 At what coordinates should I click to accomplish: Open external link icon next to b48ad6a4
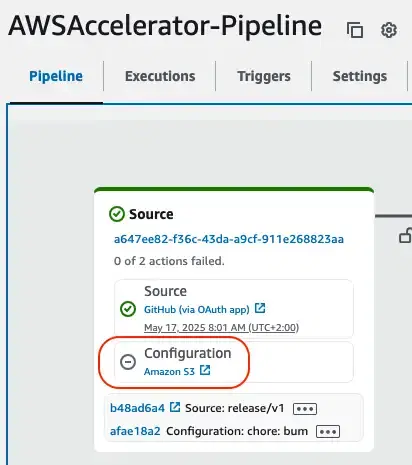coord(175,407)
